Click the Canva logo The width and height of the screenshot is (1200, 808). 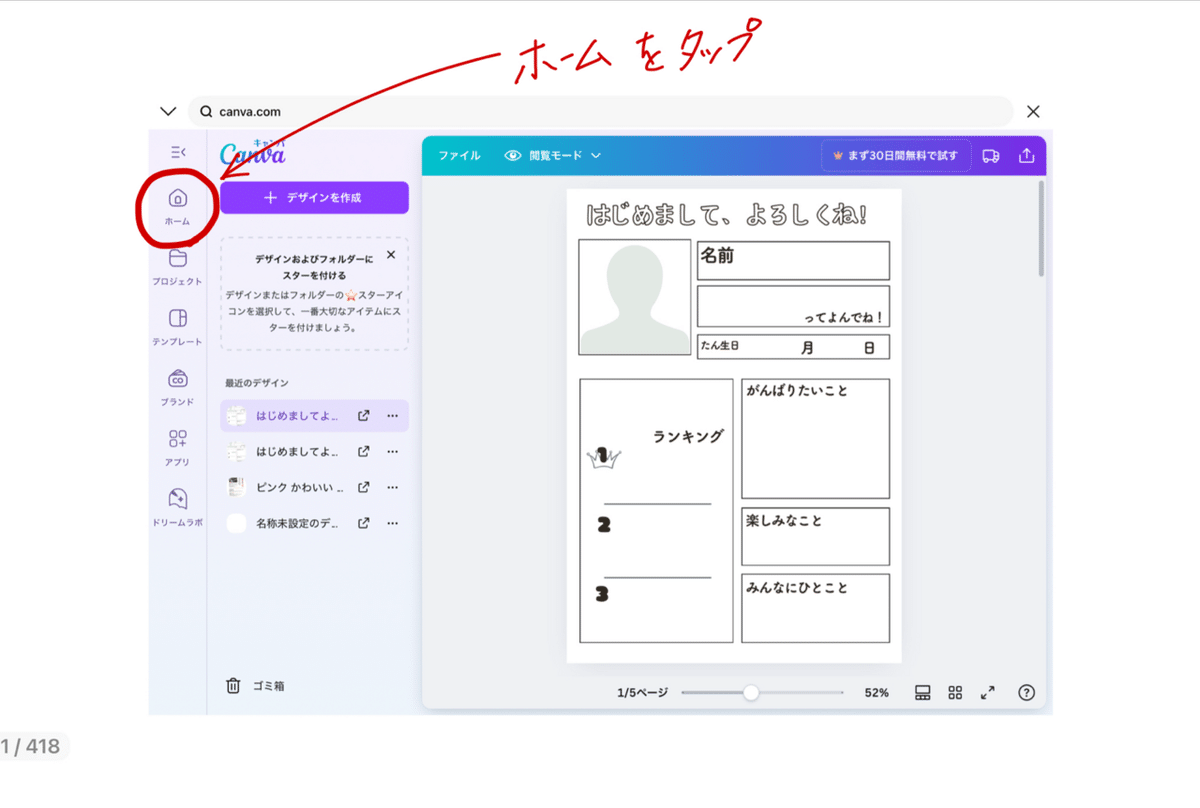coord(252,154)
